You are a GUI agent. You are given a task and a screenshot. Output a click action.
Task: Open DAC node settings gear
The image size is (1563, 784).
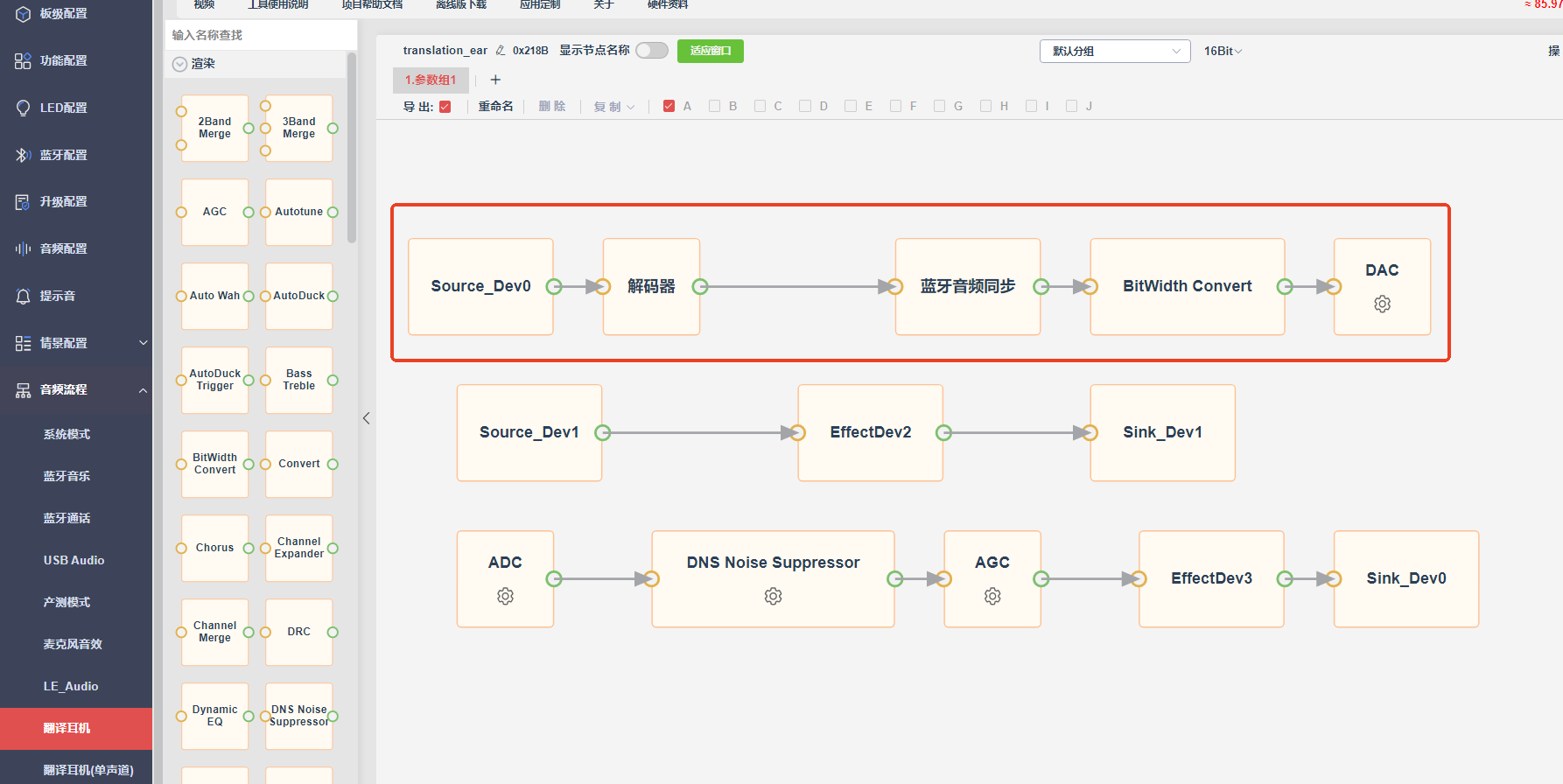[x=1382, y=304]
